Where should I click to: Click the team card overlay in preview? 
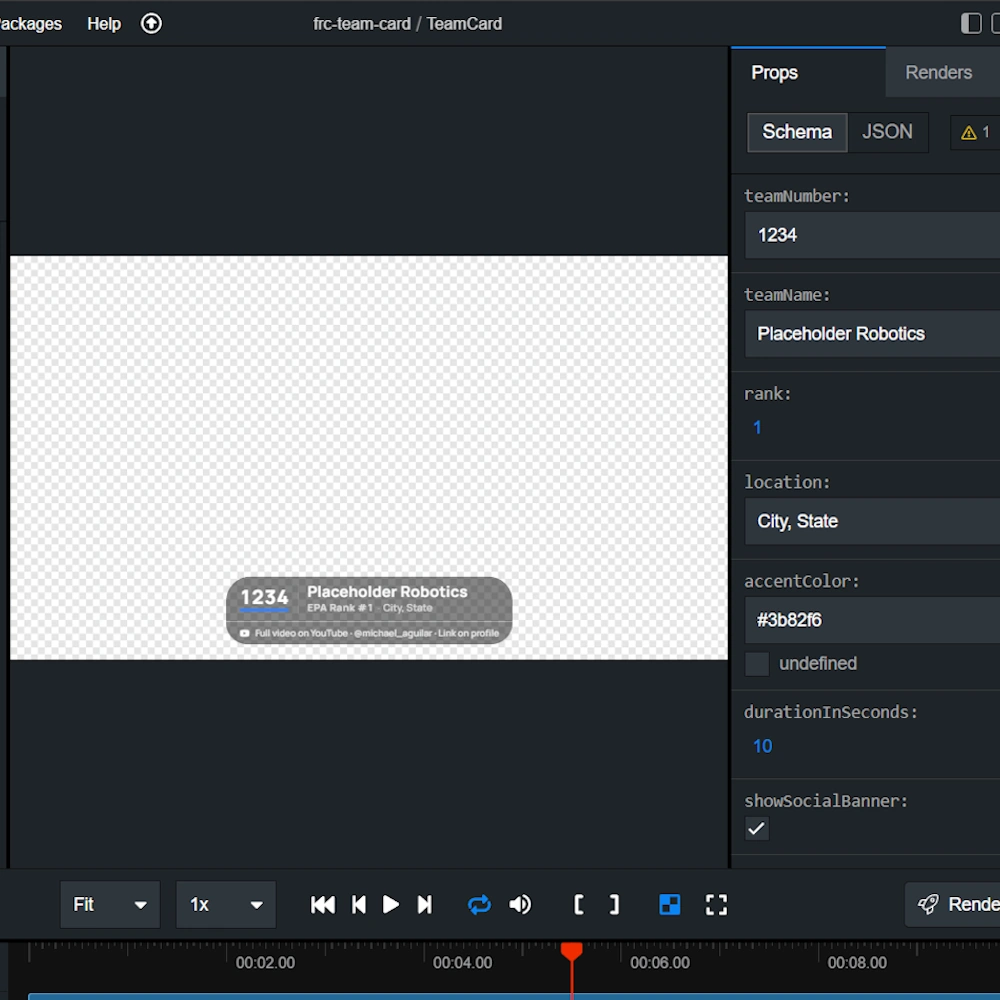click(x=369, y=610)
